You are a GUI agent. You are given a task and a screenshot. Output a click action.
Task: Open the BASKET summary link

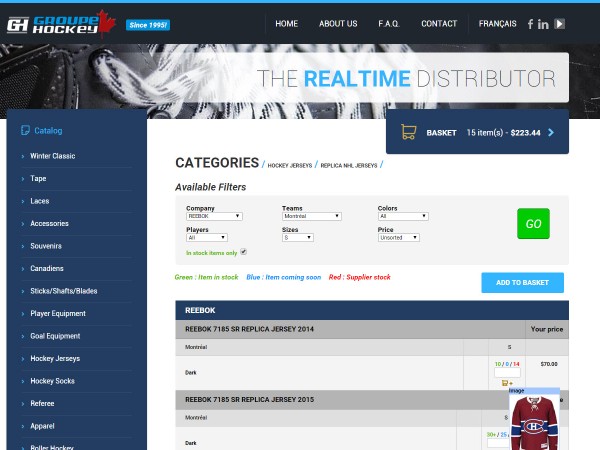[x=477, y=132]
